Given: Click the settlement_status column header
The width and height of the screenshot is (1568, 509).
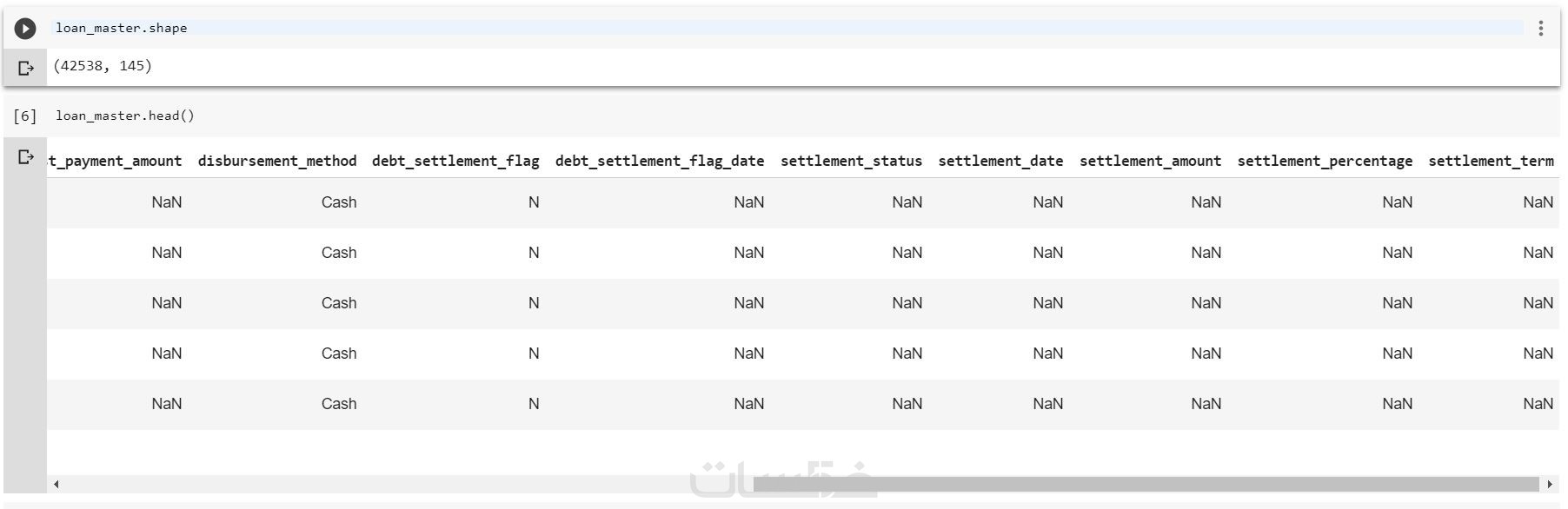Looking at the screenshot, I should pos(851,162).
